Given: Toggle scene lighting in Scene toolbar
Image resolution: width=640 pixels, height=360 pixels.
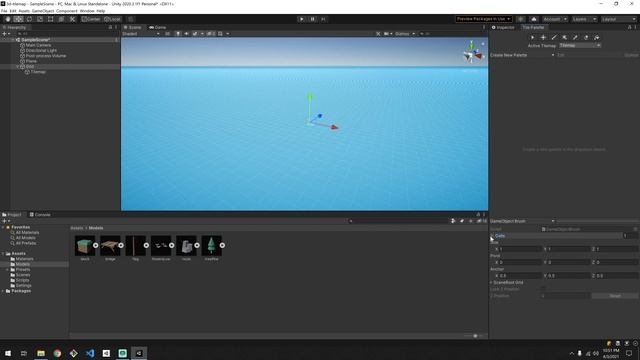Looking at the screenshot, I should pos(178,34).
